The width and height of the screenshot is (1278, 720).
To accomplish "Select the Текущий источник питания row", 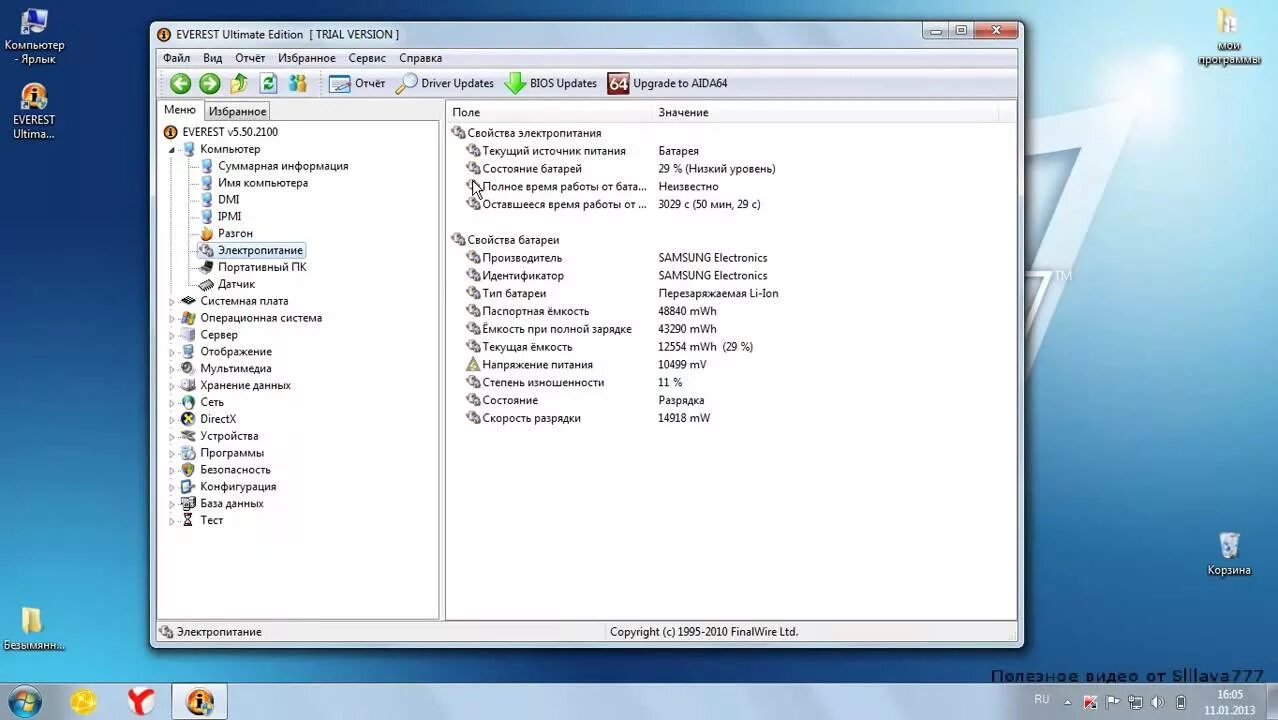I will pyautogui.click(x=731, y=151).
